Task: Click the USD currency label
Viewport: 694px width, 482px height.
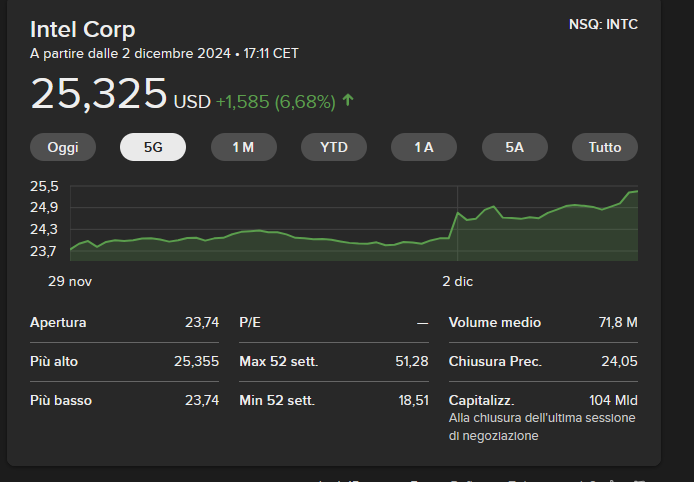Action: click(192, 102)
